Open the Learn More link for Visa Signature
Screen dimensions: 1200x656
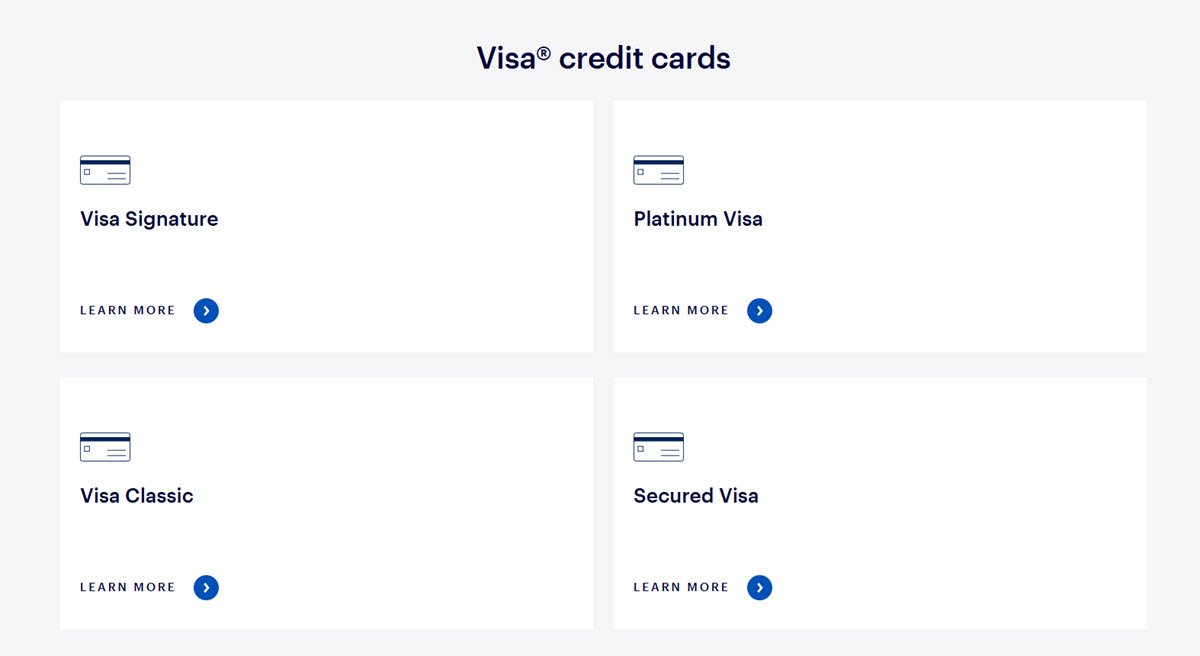pyautogui.click(x=127, y=310)
